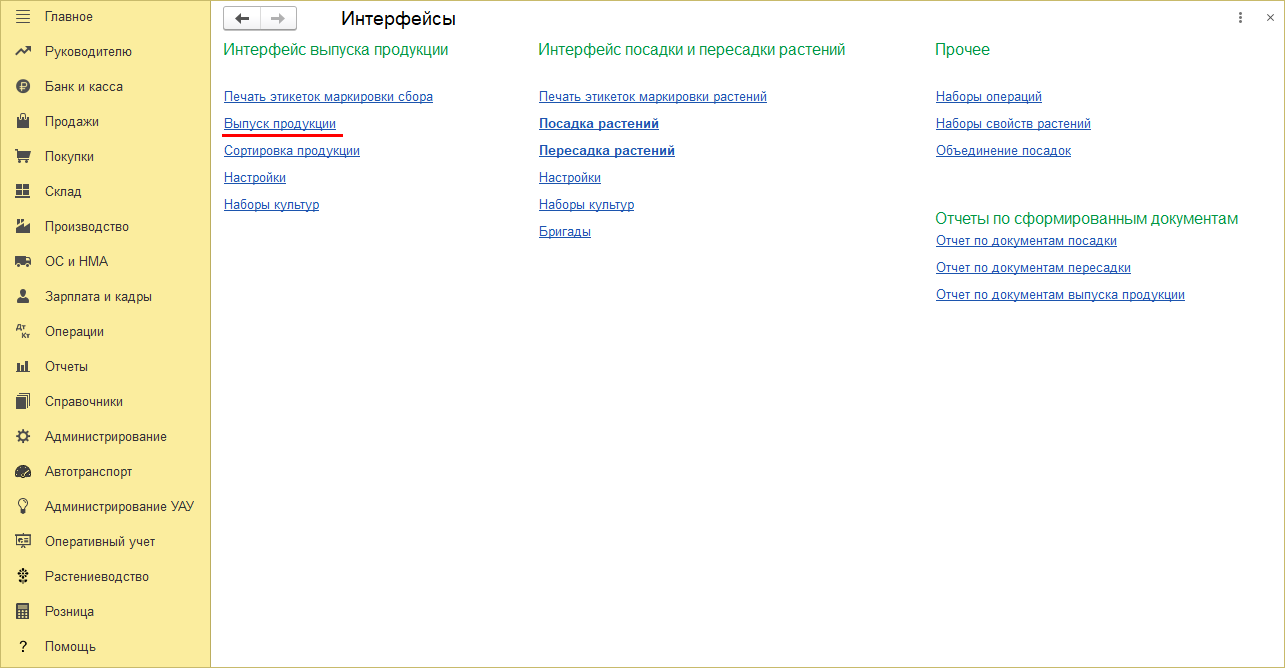Screen dimensions: 1285x668
Task: Click the truck icon for ОС и НМА
Action: click(23, 262)
